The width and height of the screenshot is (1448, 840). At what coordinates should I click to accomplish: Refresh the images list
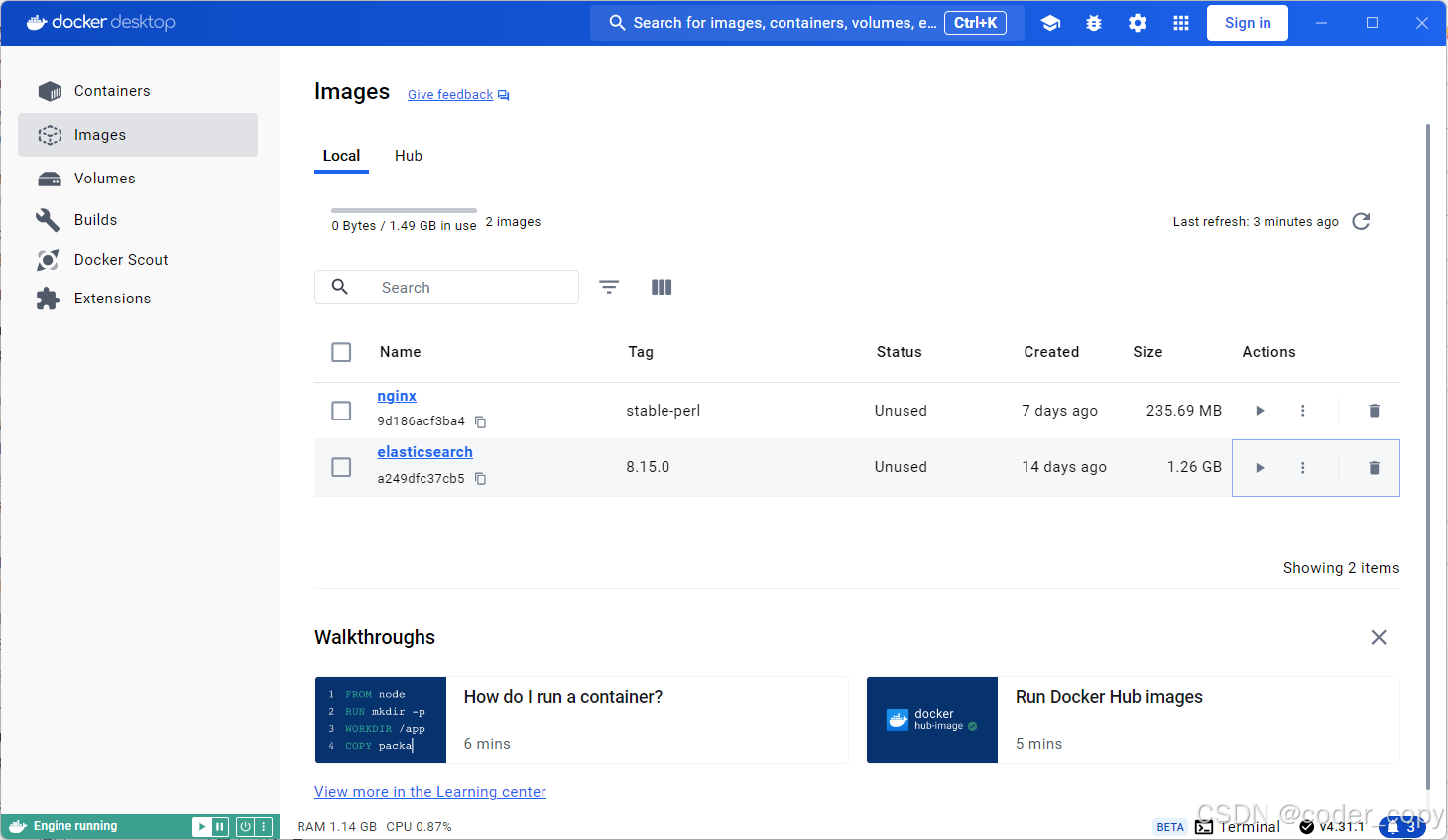pos(1361,221)
